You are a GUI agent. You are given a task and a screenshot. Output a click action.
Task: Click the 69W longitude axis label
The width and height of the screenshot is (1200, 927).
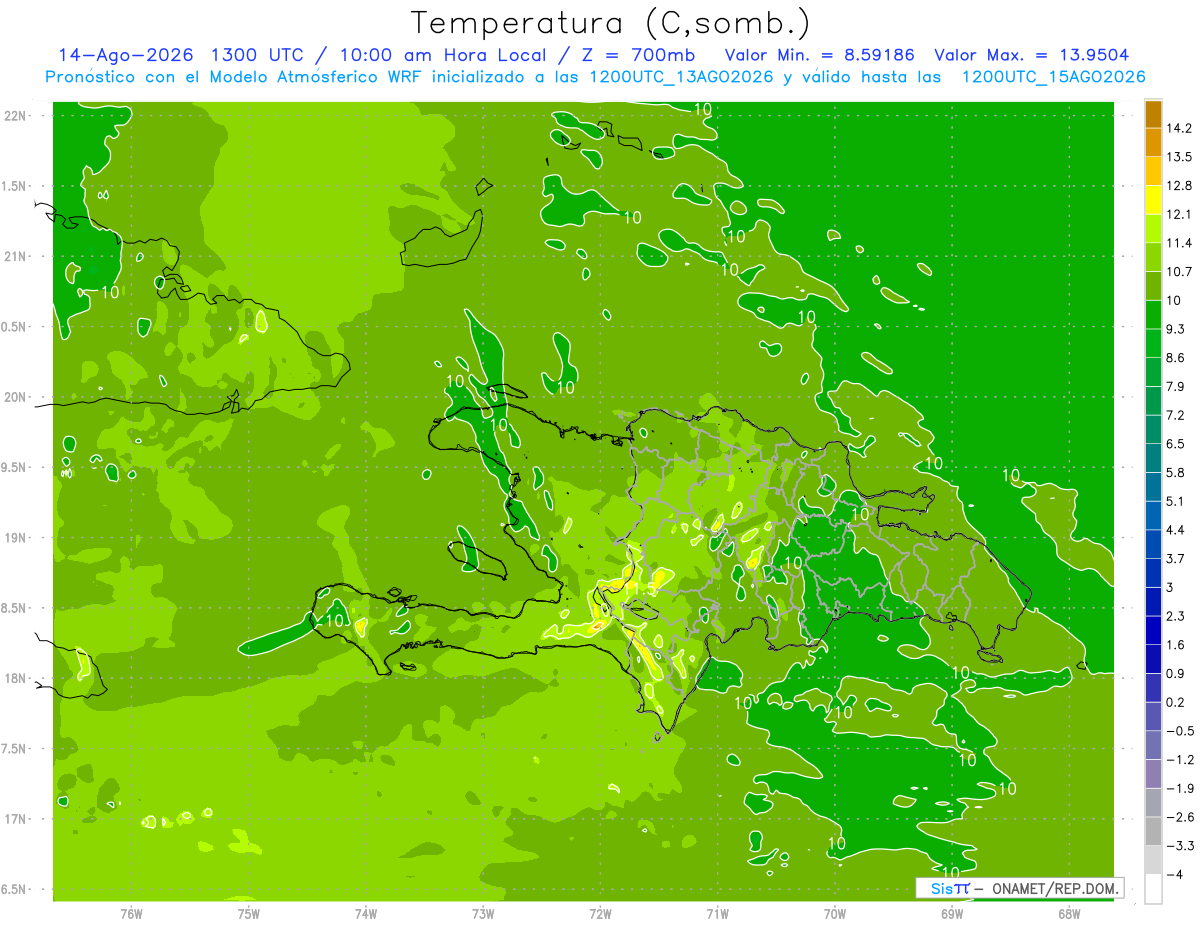[952, 913]
